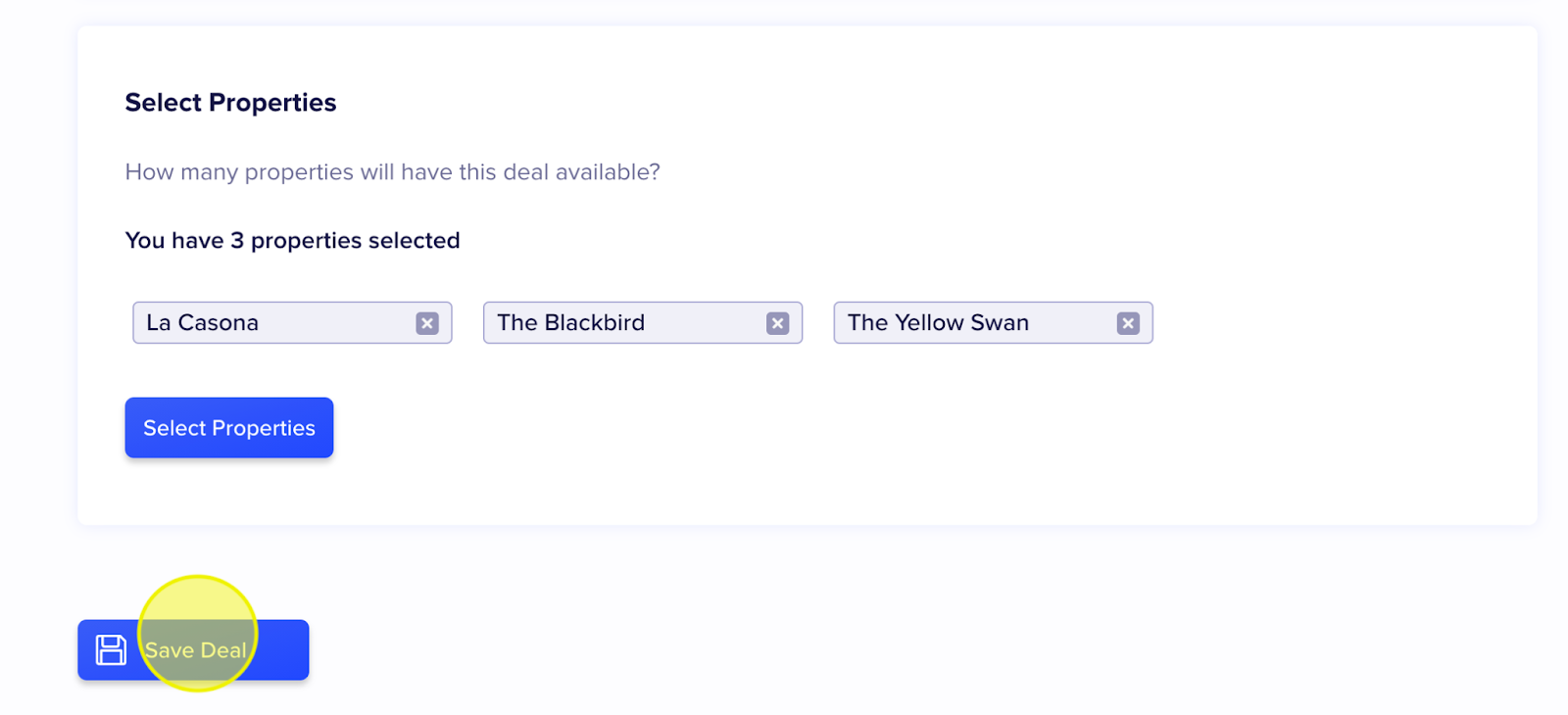Click the 'How many properties' question text
Image resolution: width=1568 pixels, height=715 pixels.
[x=392, y=172]
